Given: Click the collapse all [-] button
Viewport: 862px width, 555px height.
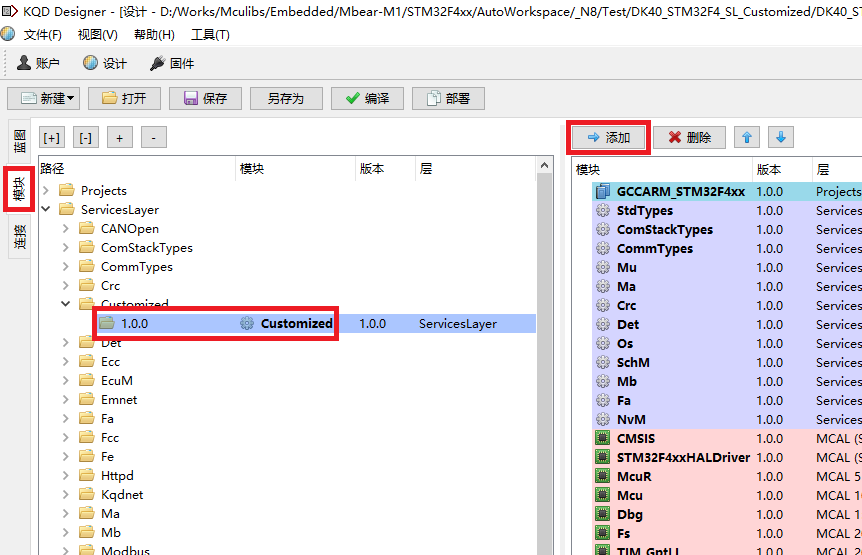Looking at the screenshot, I should tap(86, 137).
